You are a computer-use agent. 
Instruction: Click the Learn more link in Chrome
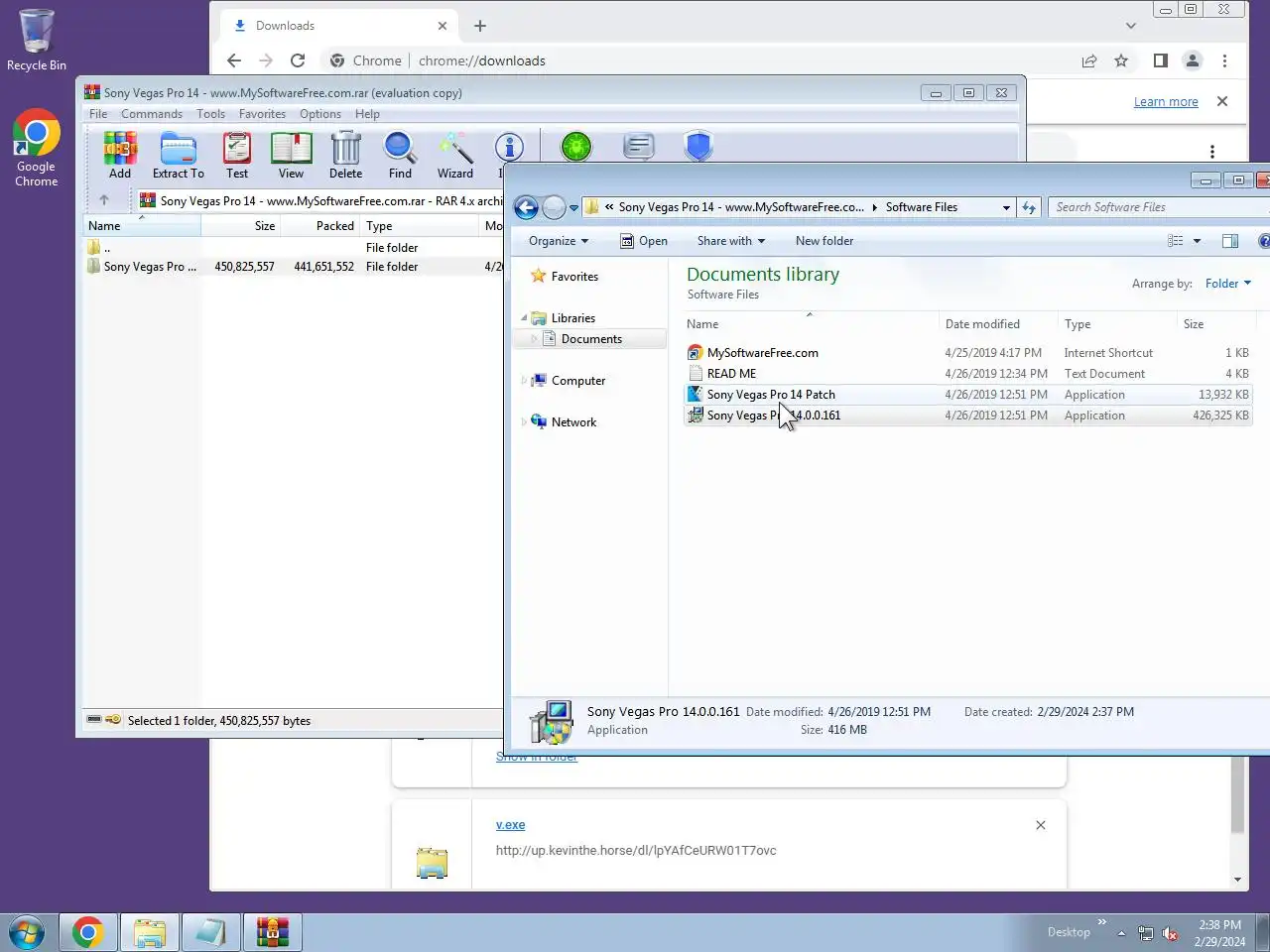pyautogui.click(x=1166, y=102)
